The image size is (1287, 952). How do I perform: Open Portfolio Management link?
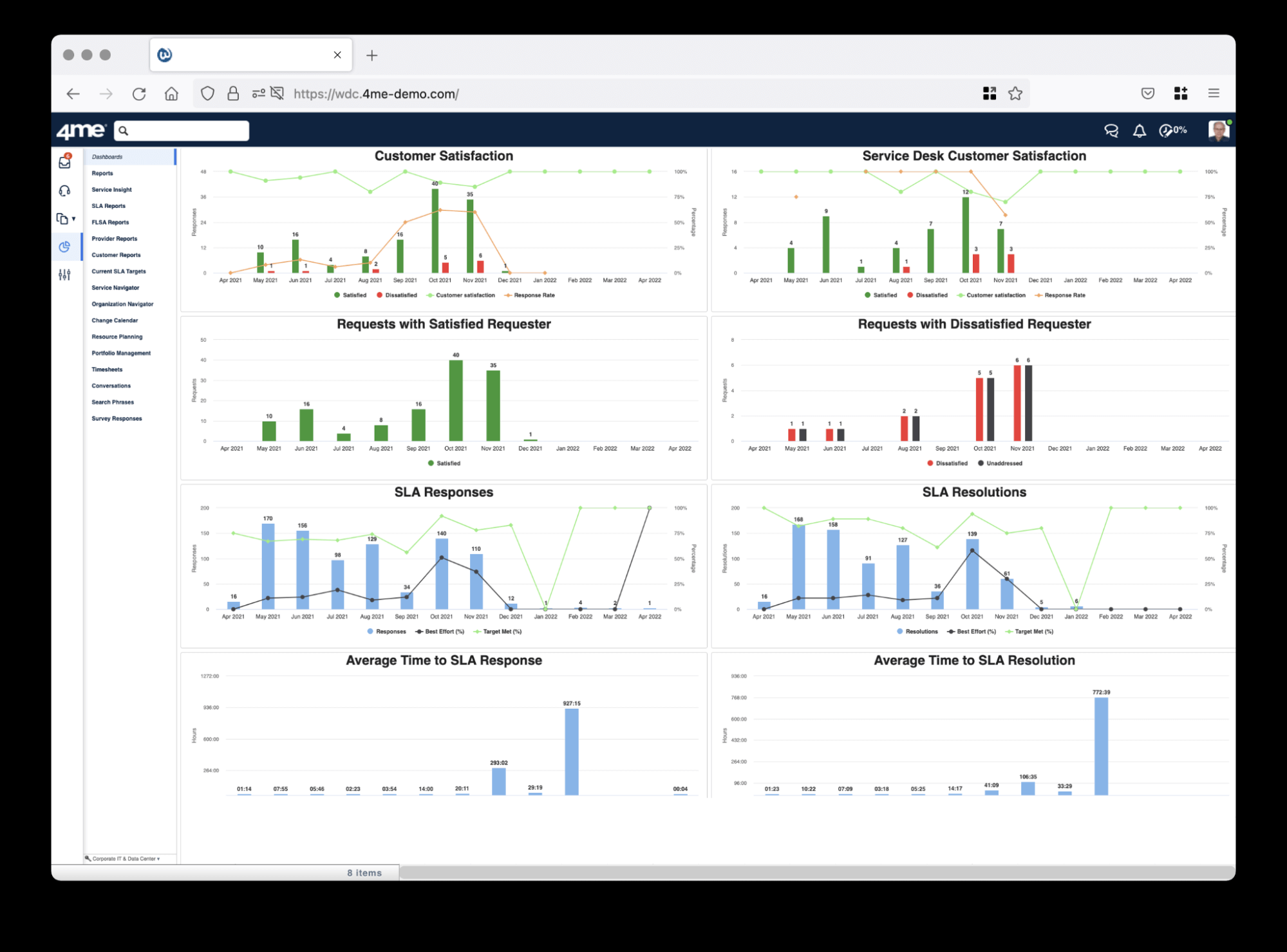point(121,353)
